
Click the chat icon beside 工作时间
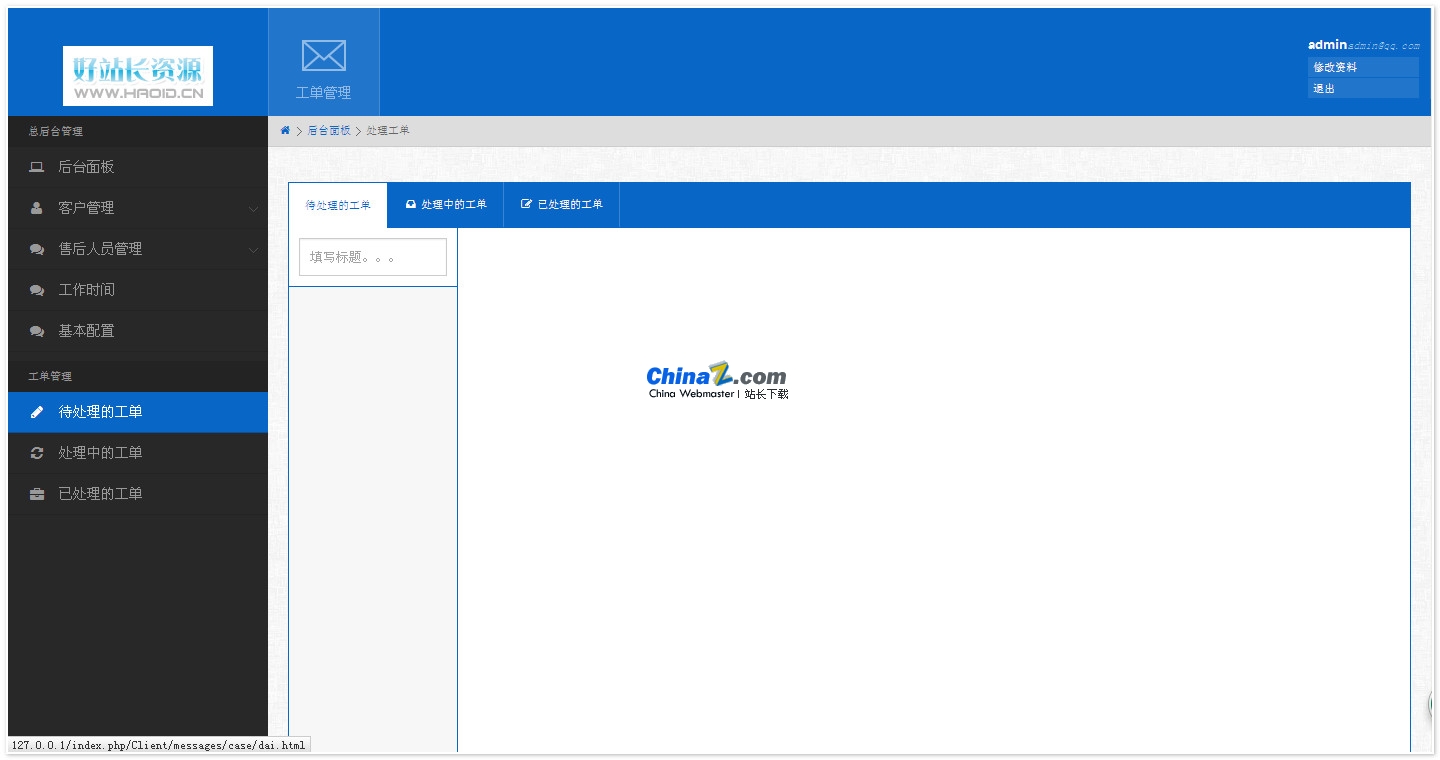tap(37, 290)
